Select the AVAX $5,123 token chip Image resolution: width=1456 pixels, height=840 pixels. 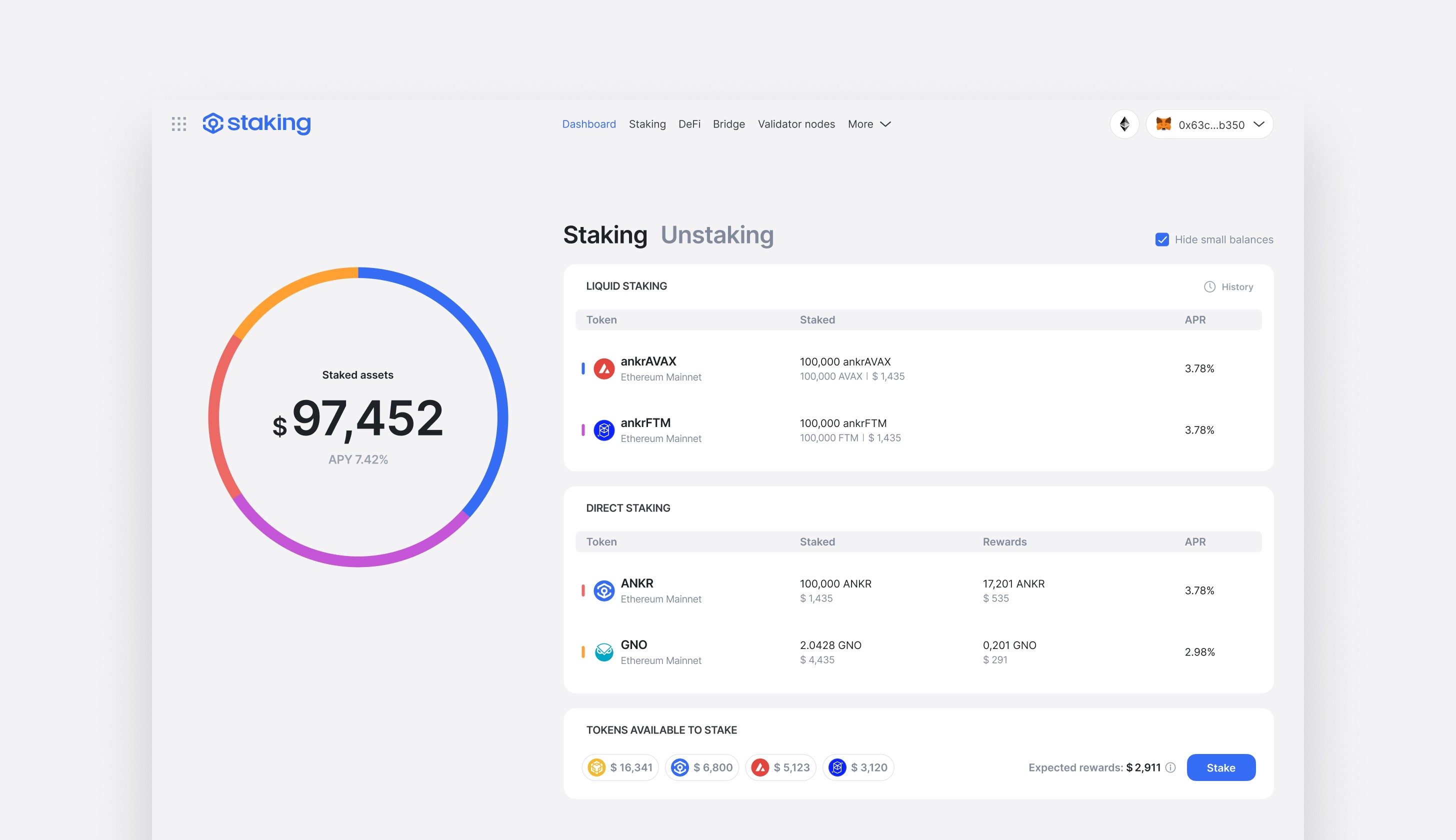click(x=780, y=768)
